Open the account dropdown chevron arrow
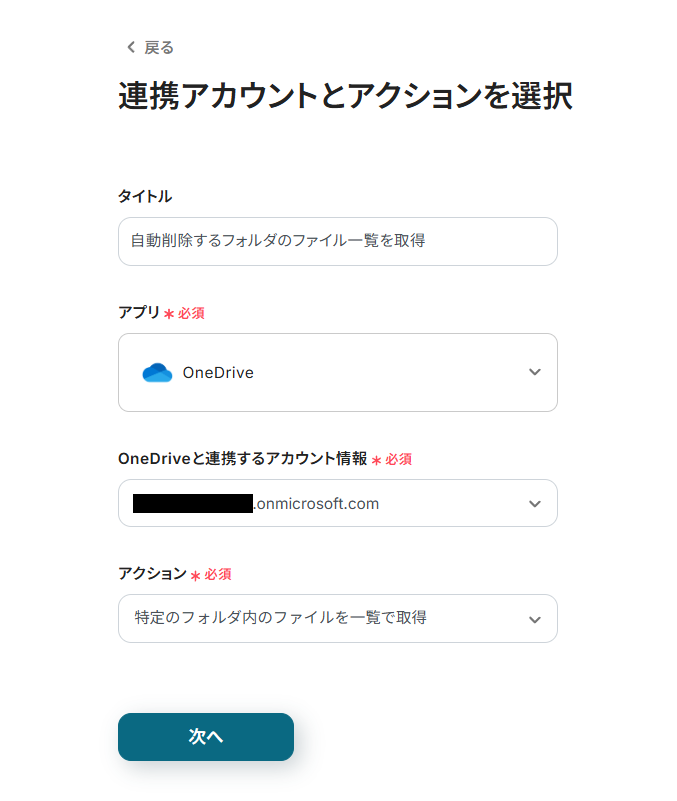Image resolution: width=677 pixels, height=801 pixels. point(534,503)
